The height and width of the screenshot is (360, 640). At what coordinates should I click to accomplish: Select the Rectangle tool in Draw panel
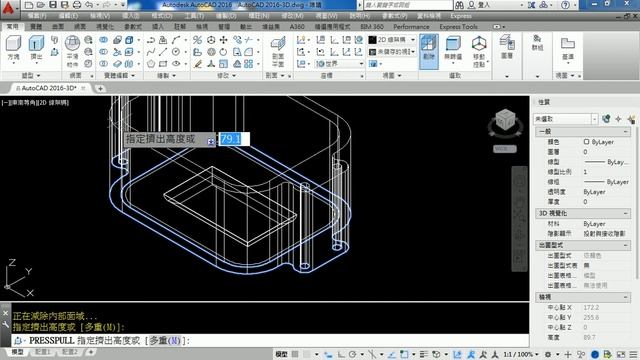click(163, 64)
